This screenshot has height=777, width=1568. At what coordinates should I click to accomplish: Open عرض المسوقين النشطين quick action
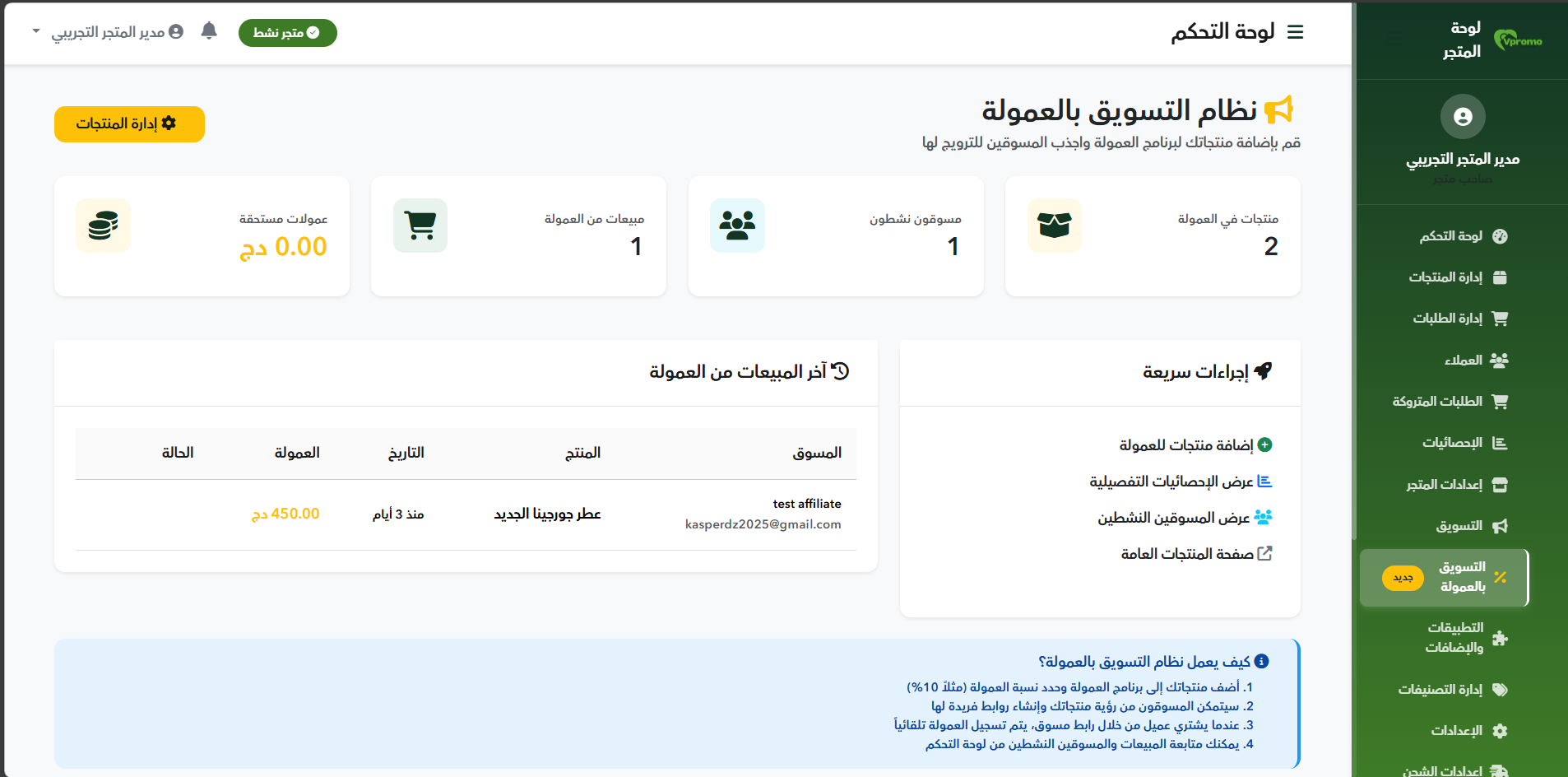point(1193,517)
